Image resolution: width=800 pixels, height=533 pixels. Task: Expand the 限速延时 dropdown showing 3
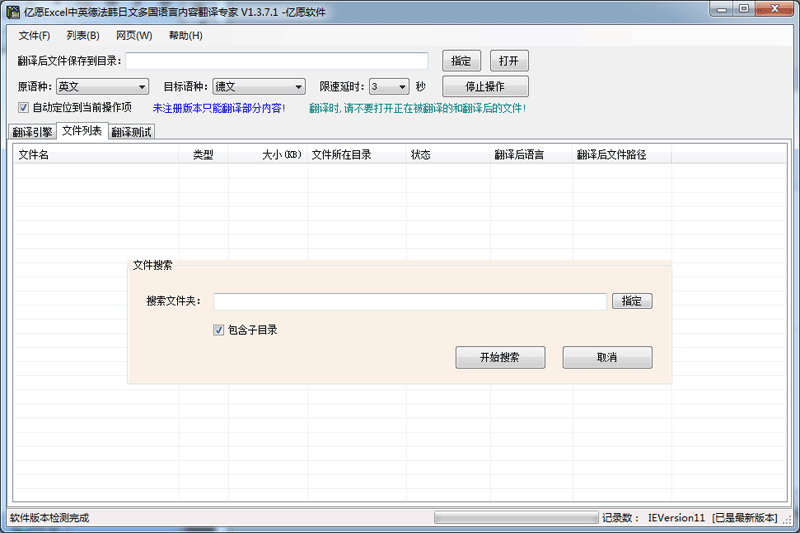[389, 87]
